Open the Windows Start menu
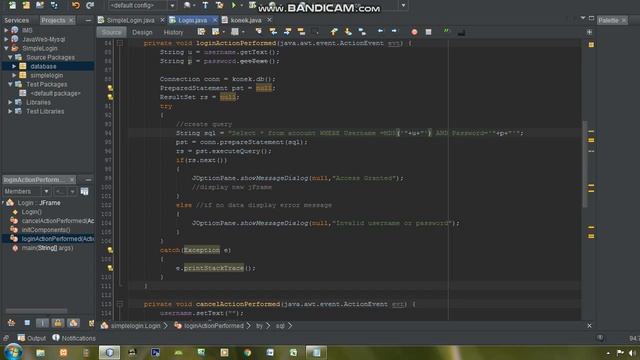Screen dimensions: 640x360 click(13, 352)
